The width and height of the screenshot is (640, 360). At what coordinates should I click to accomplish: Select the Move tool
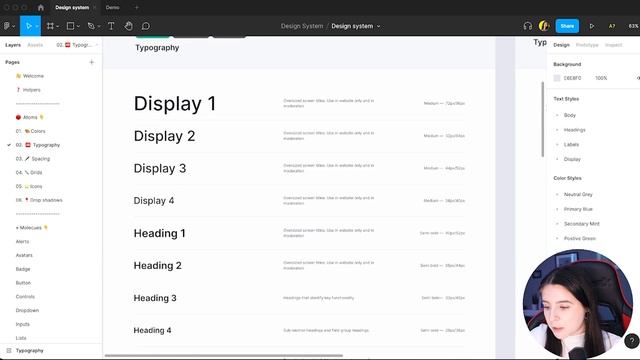pos(29,26)
